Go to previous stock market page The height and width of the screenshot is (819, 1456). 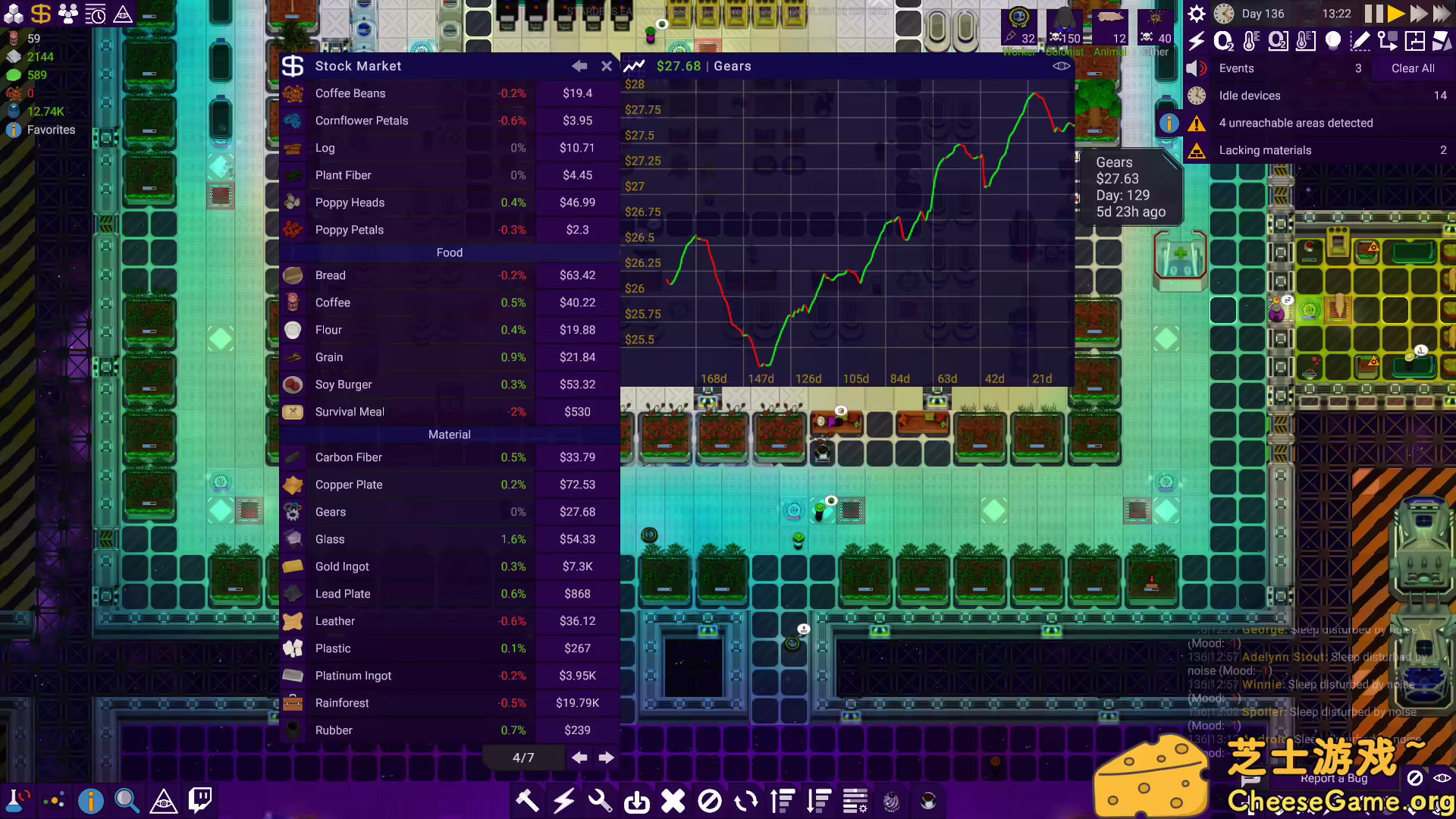[x=579, y=758]
